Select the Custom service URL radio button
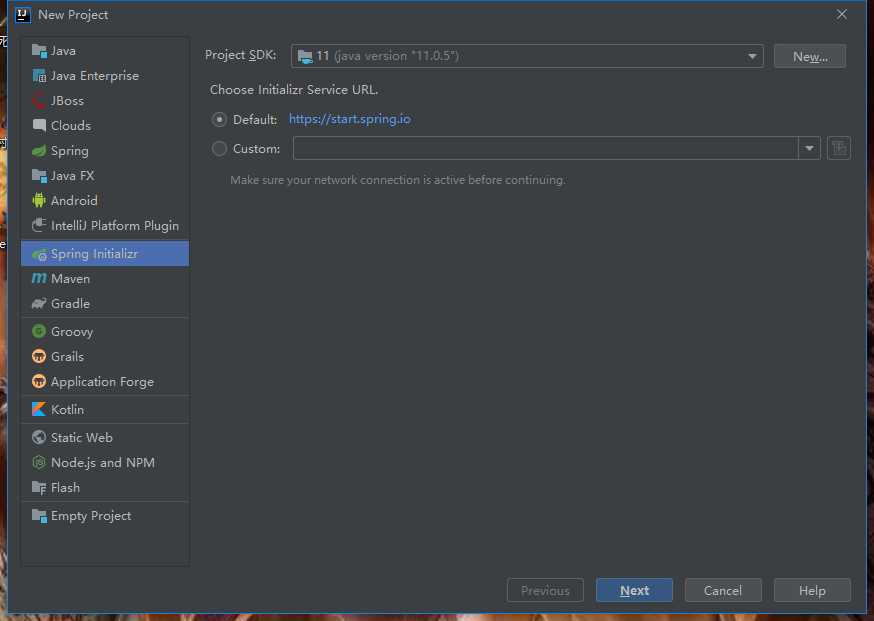The width and height of the screenshot is (874, 621). 220,149
